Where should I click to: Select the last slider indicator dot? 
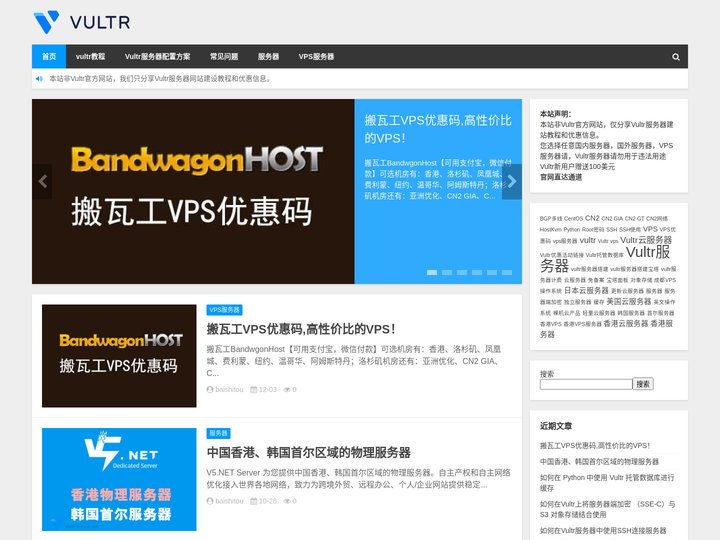coord(507,272)
